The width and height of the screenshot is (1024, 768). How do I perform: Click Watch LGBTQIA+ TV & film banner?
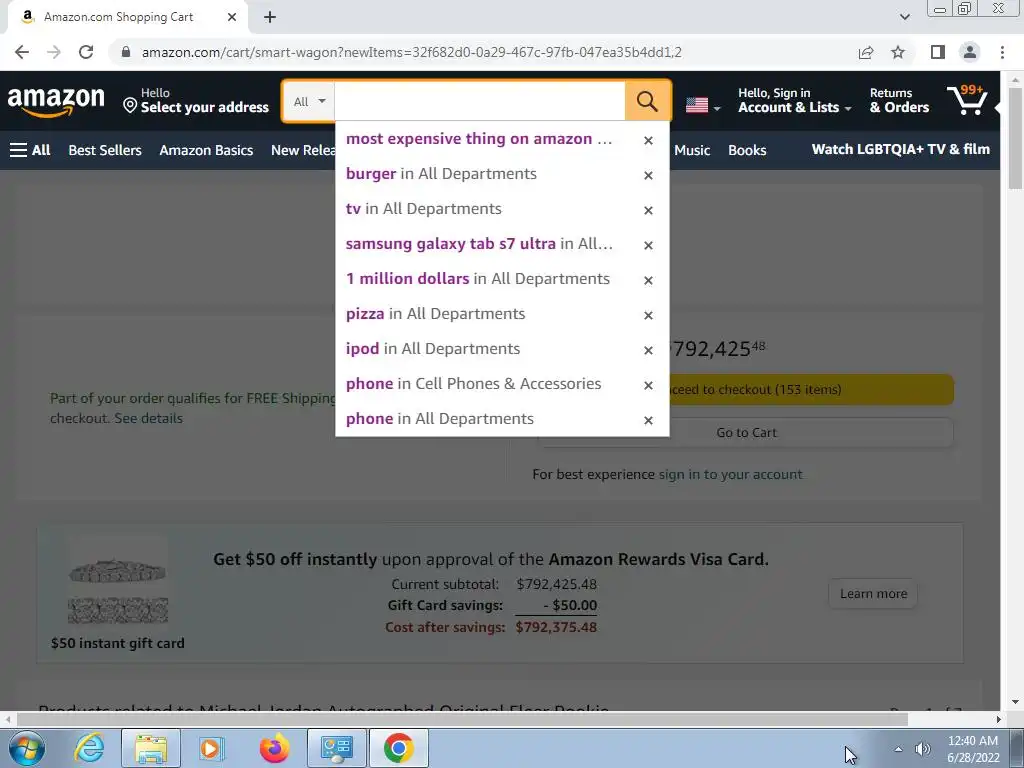coord(901,150)
